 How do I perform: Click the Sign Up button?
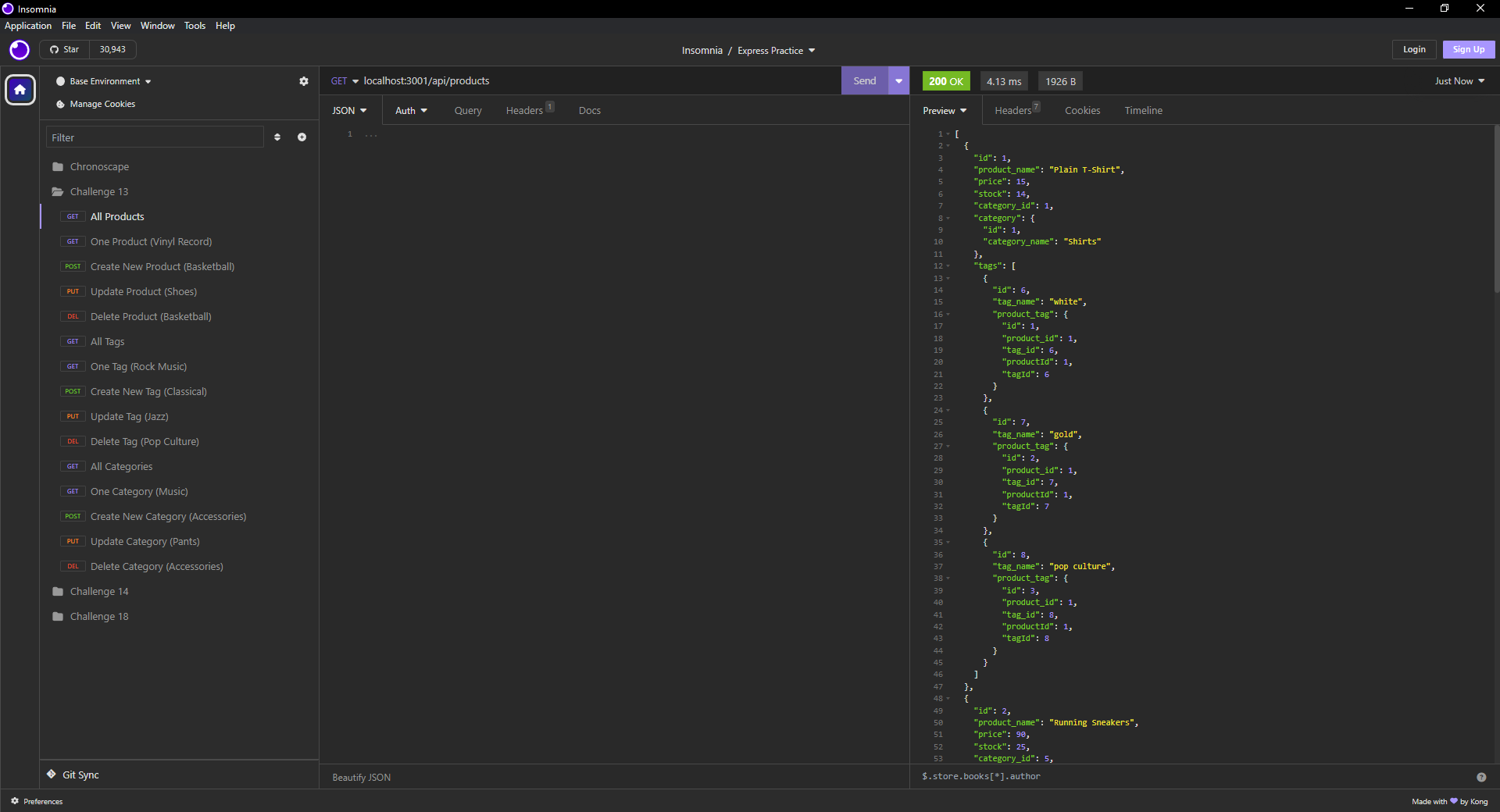(x=1469, y=49)
